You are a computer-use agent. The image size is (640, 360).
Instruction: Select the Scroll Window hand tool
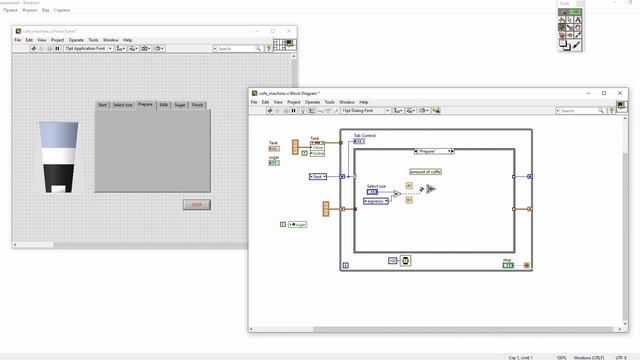click(578, 27)
